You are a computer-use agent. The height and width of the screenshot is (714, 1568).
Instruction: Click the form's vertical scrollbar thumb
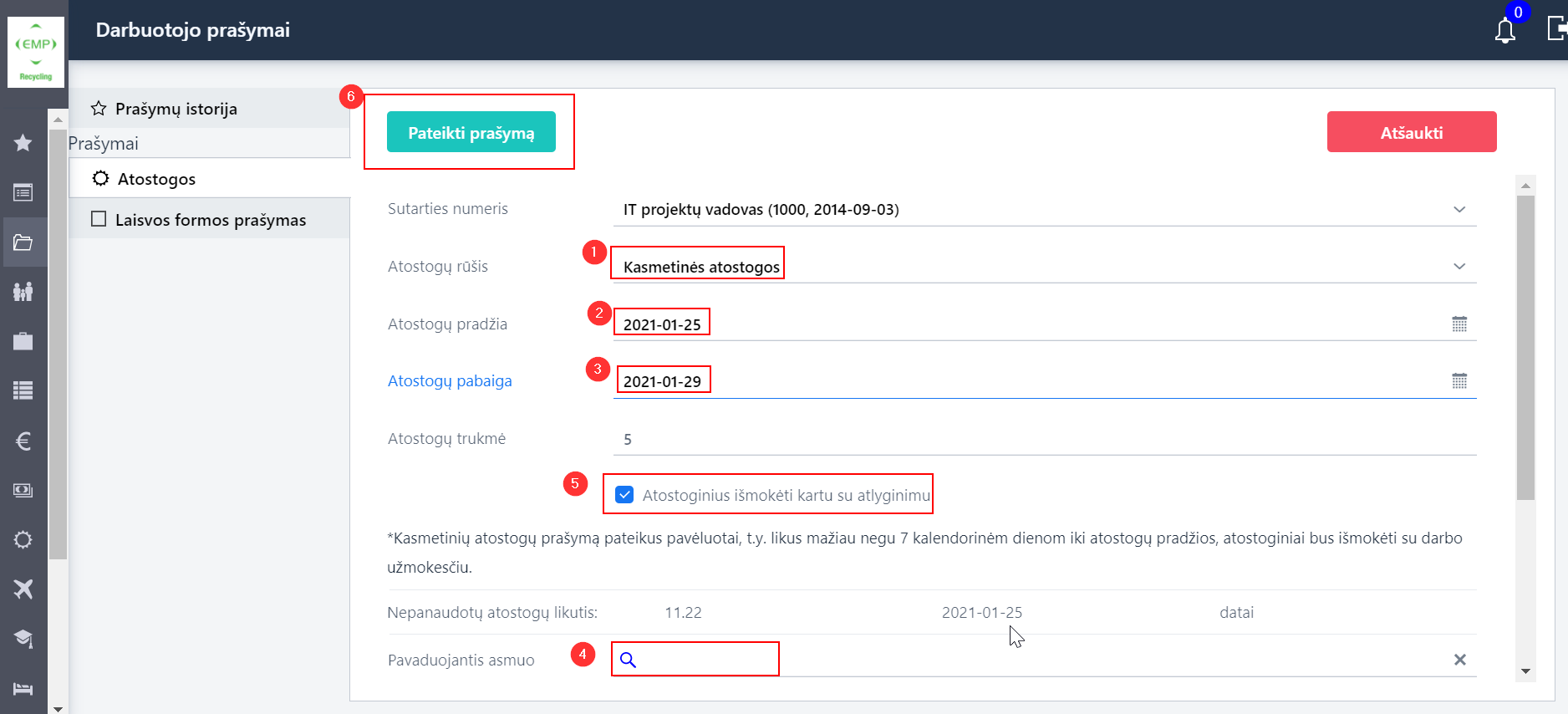point(1525,347)
